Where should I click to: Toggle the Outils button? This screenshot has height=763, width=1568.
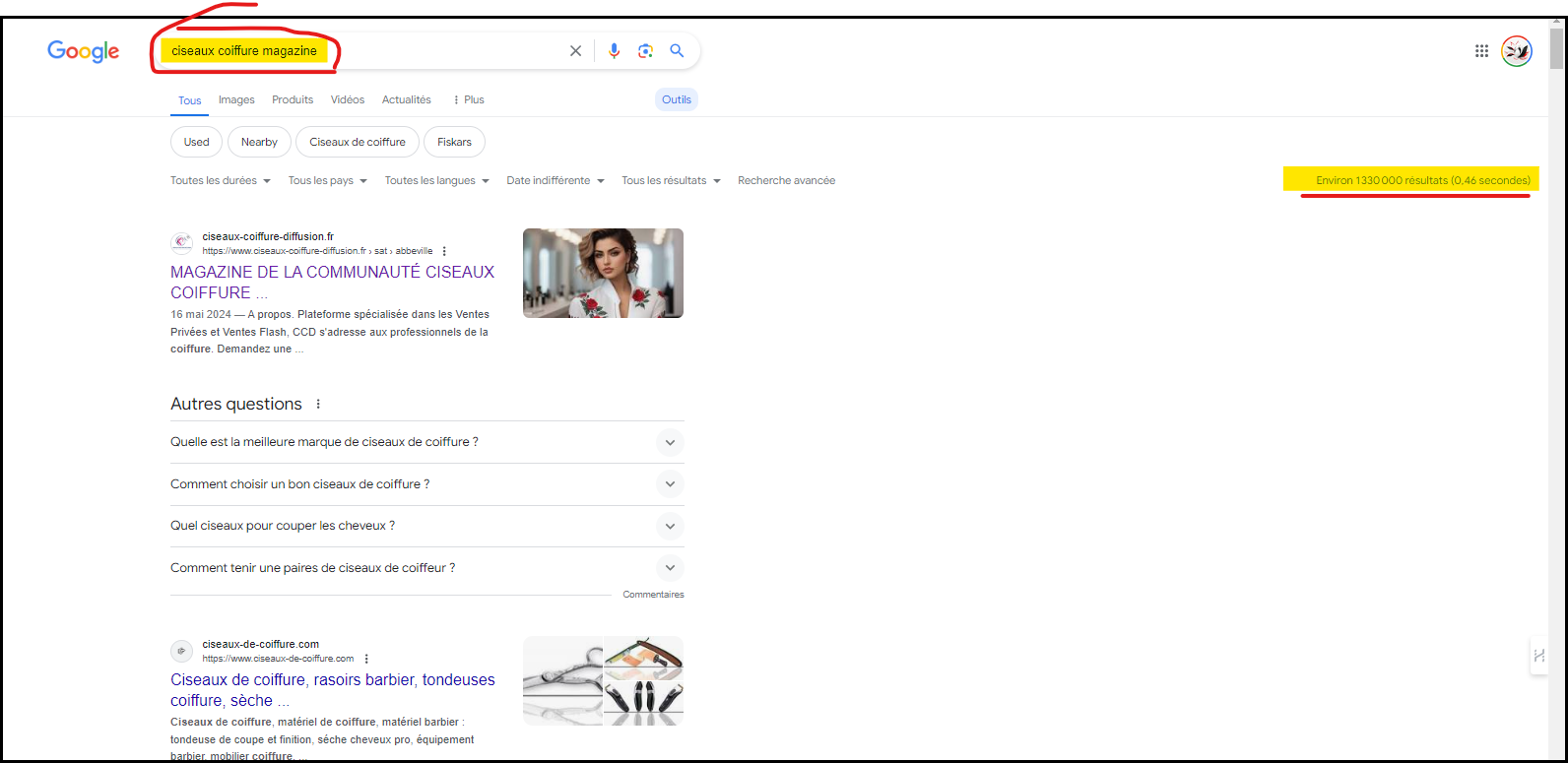point(677,99)
